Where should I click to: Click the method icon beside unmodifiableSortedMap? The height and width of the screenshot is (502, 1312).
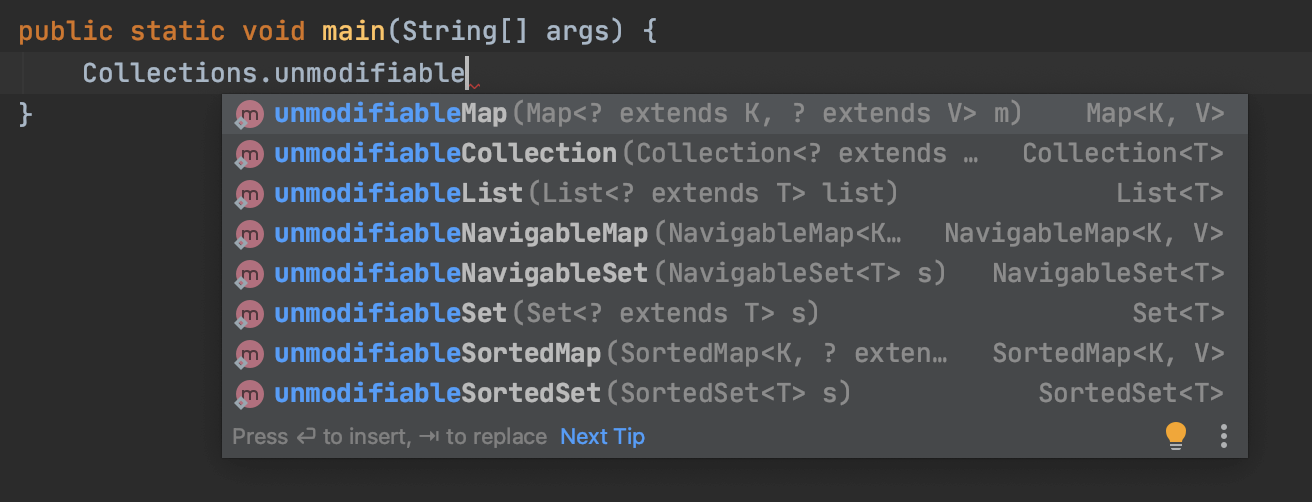[249, 354]
